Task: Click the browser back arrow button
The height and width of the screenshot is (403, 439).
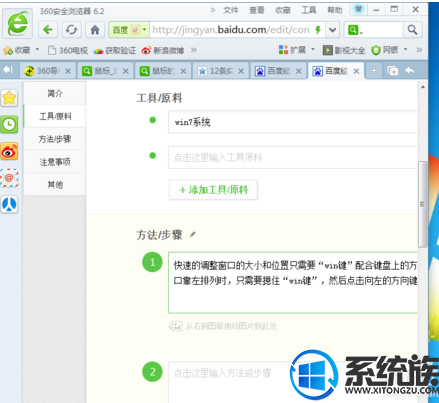Action: pyautogui.click(x=48, y=30)
